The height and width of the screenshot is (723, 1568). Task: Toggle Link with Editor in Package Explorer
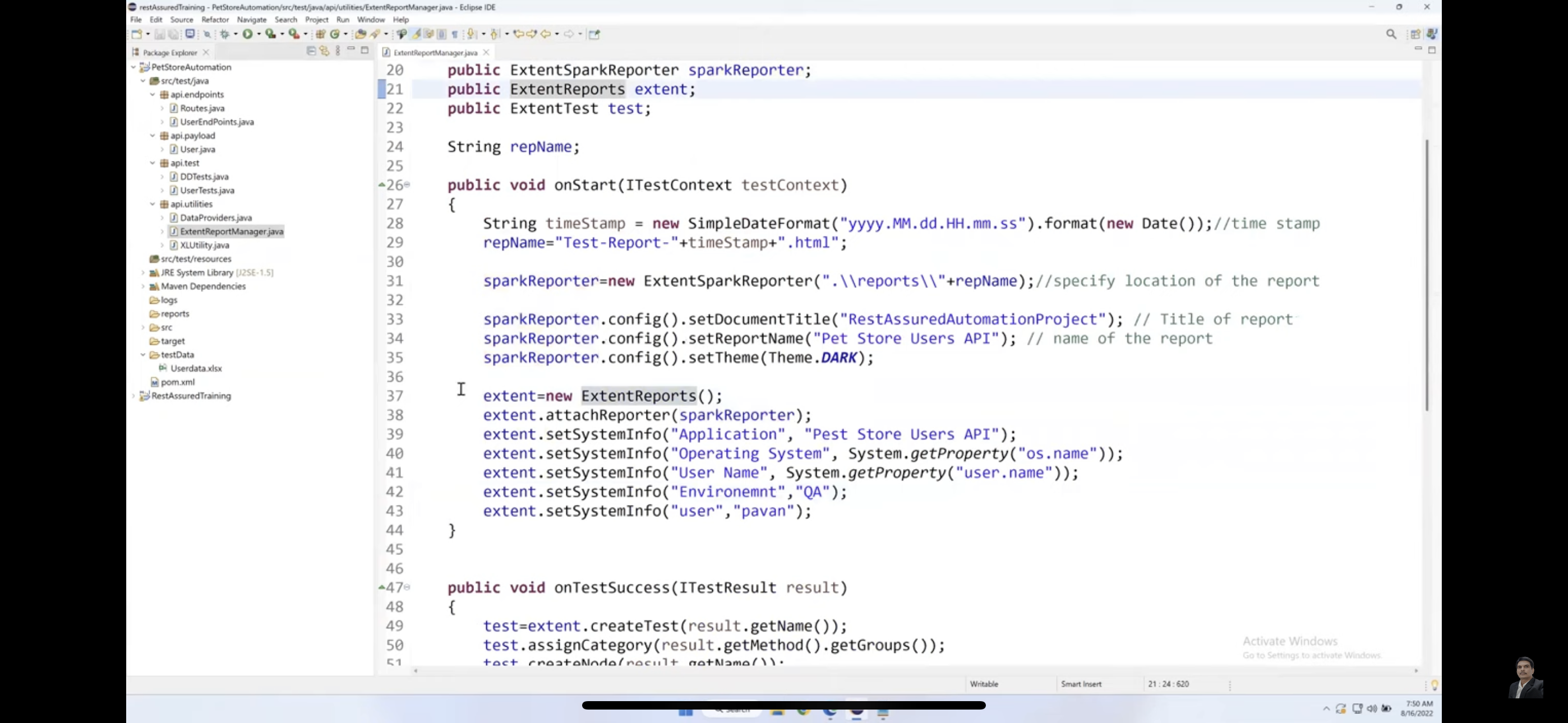tap(325, 51)
